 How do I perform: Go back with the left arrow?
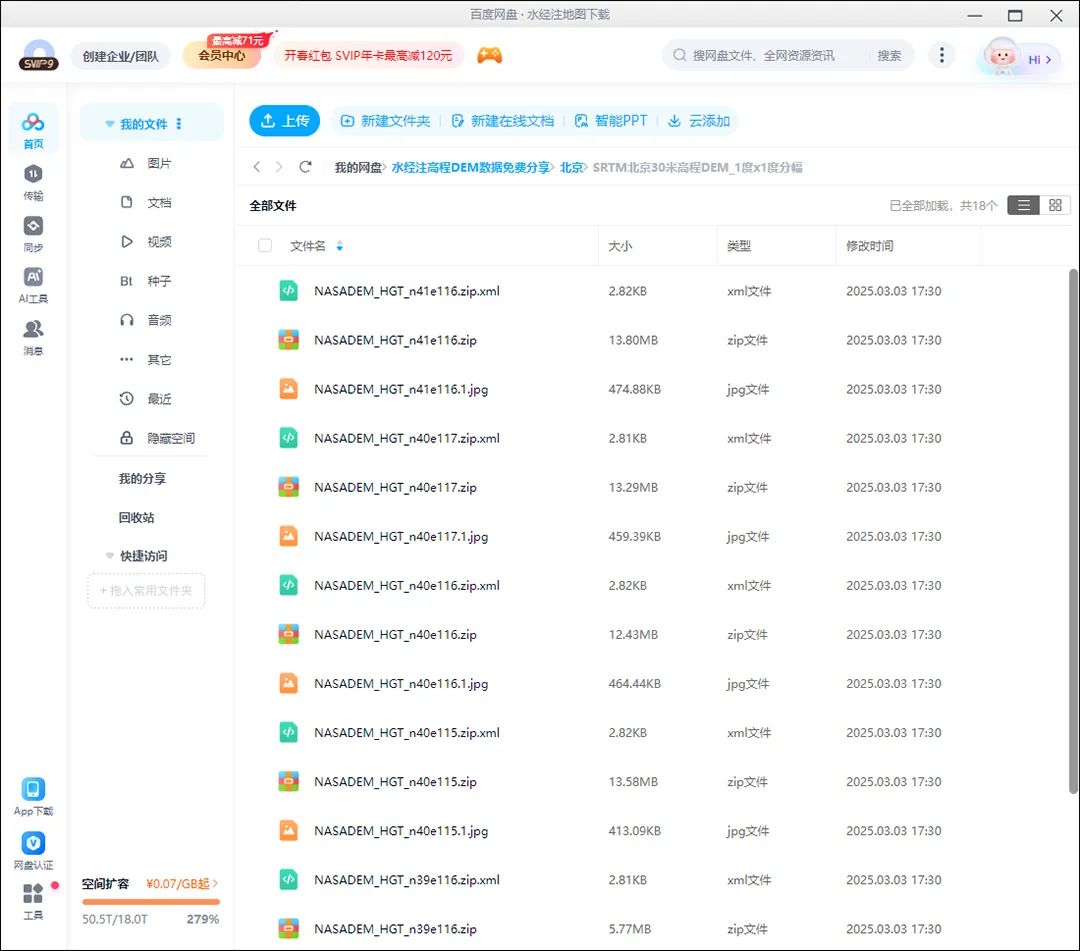click(x=257, y=167)
